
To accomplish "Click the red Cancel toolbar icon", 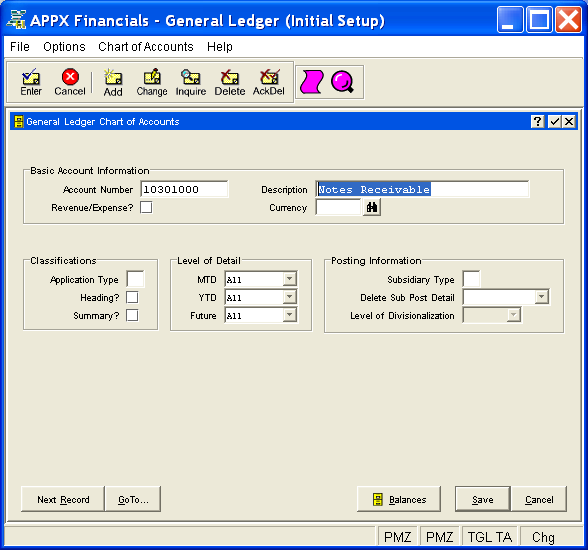I will (x=70, y=82).
